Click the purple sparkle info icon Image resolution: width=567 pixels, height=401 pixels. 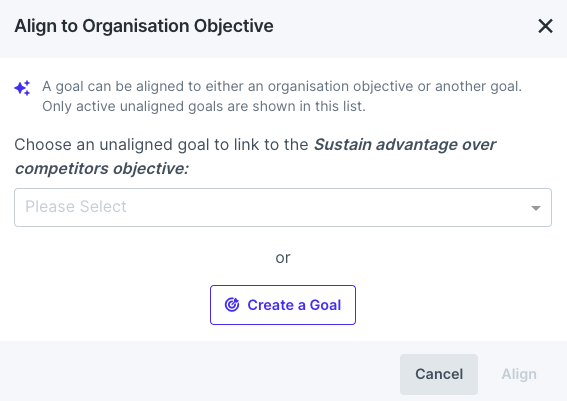point(22,88)
